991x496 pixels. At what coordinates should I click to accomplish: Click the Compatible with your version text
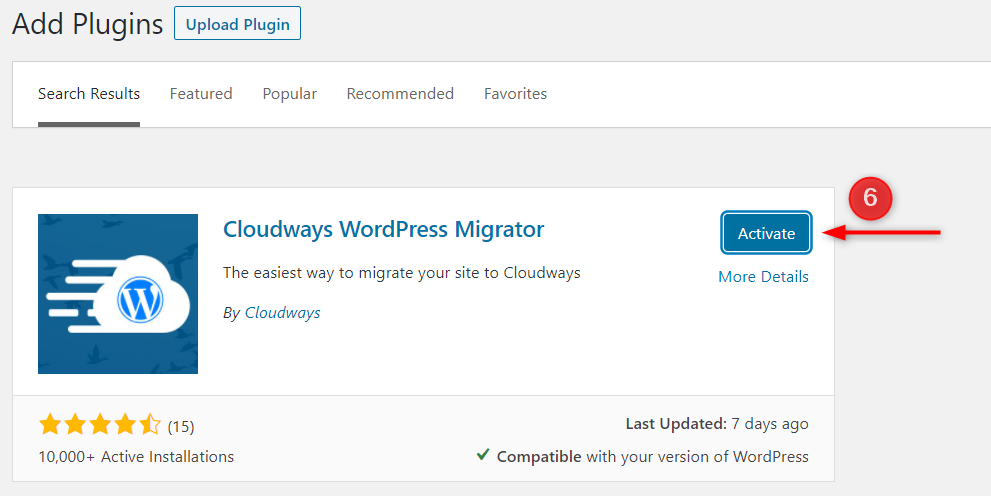pyautogui.click(x=652, y=457)
